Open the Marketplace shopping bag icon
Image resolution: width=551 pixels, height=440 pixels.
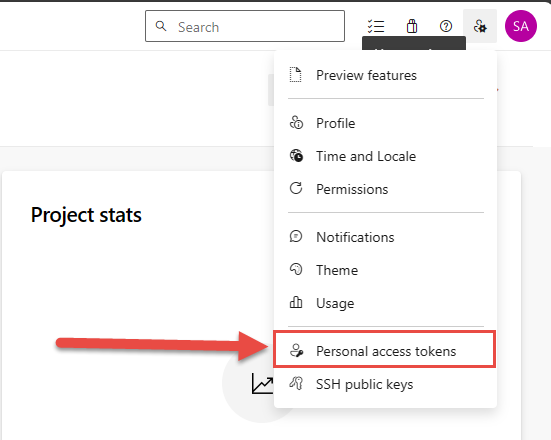coord(412,26)
